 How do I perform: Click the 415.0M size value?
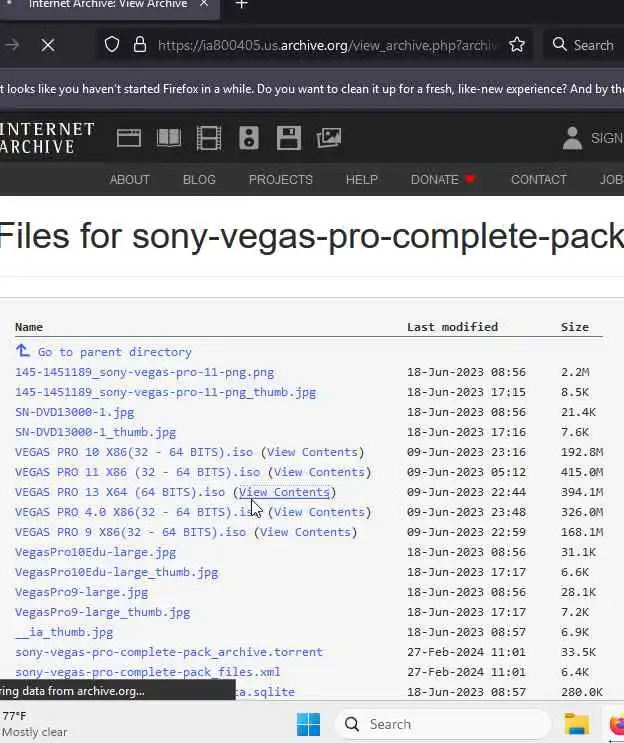582,472
